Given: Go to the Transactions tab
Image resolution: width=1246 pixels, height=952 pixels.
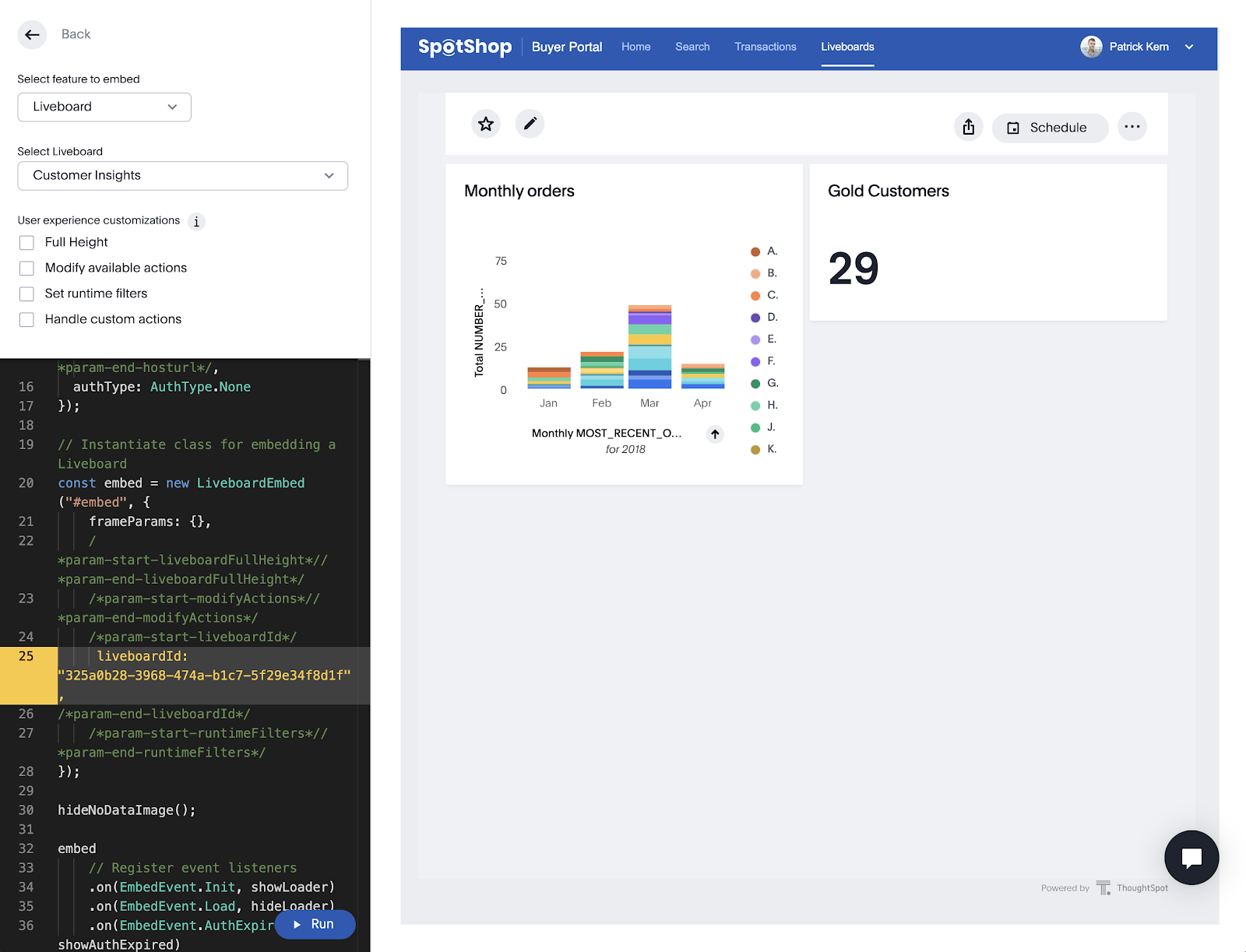Looking at the screenshot, I should (765, 47).
